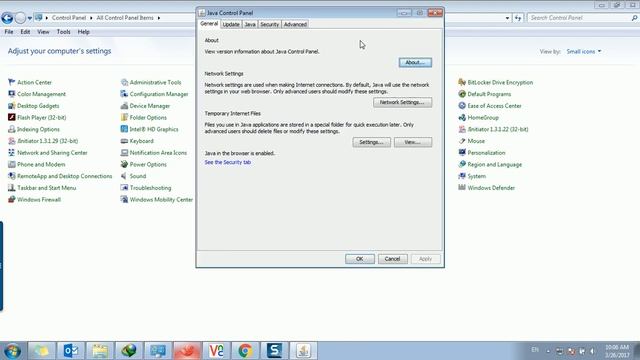Open RemoteApp and Desktop Connections
Viewport: 640px width, 360px height.
60,176
